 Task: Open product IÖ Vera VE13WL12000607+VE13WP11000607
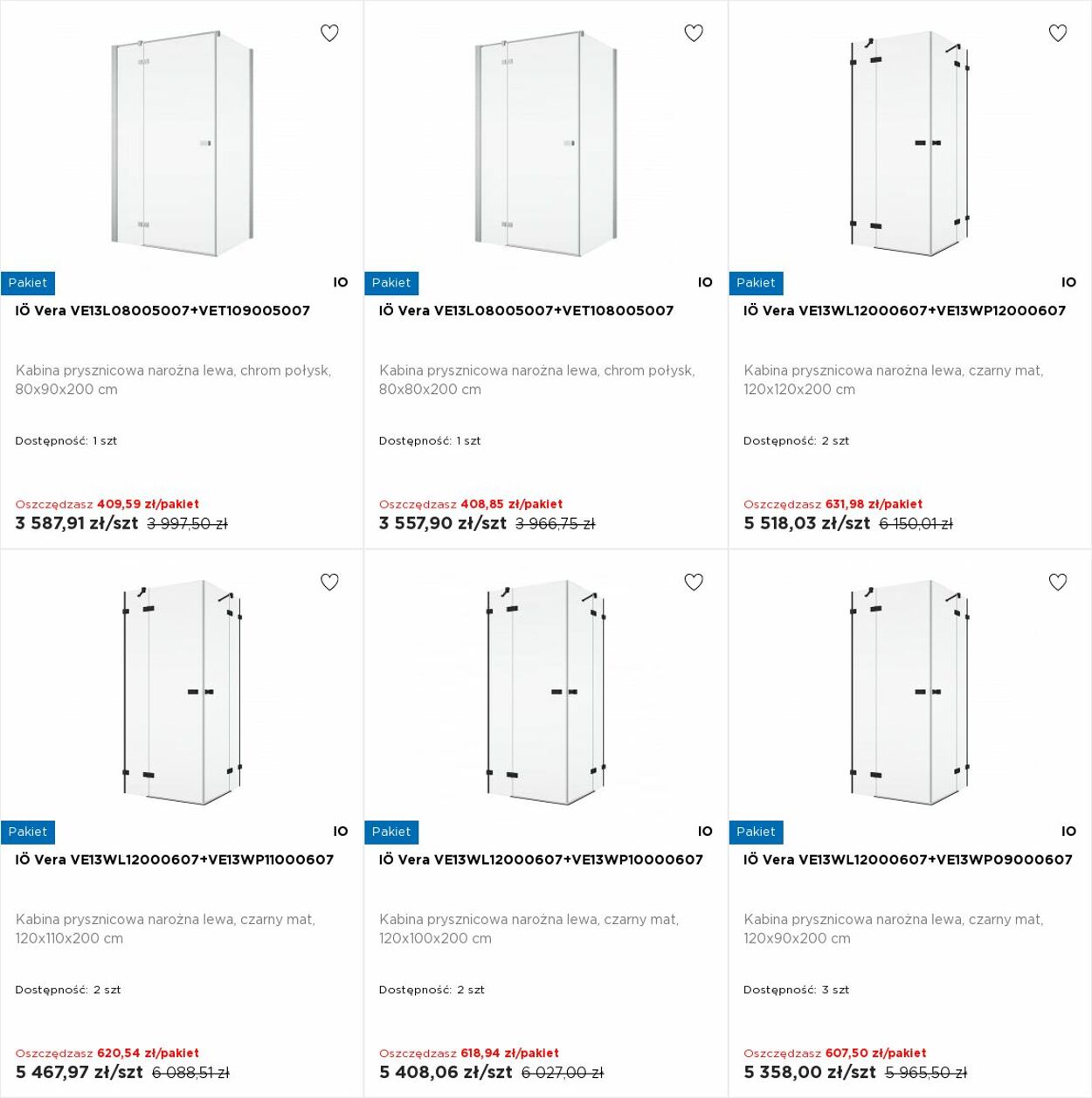tap(174, 859)
